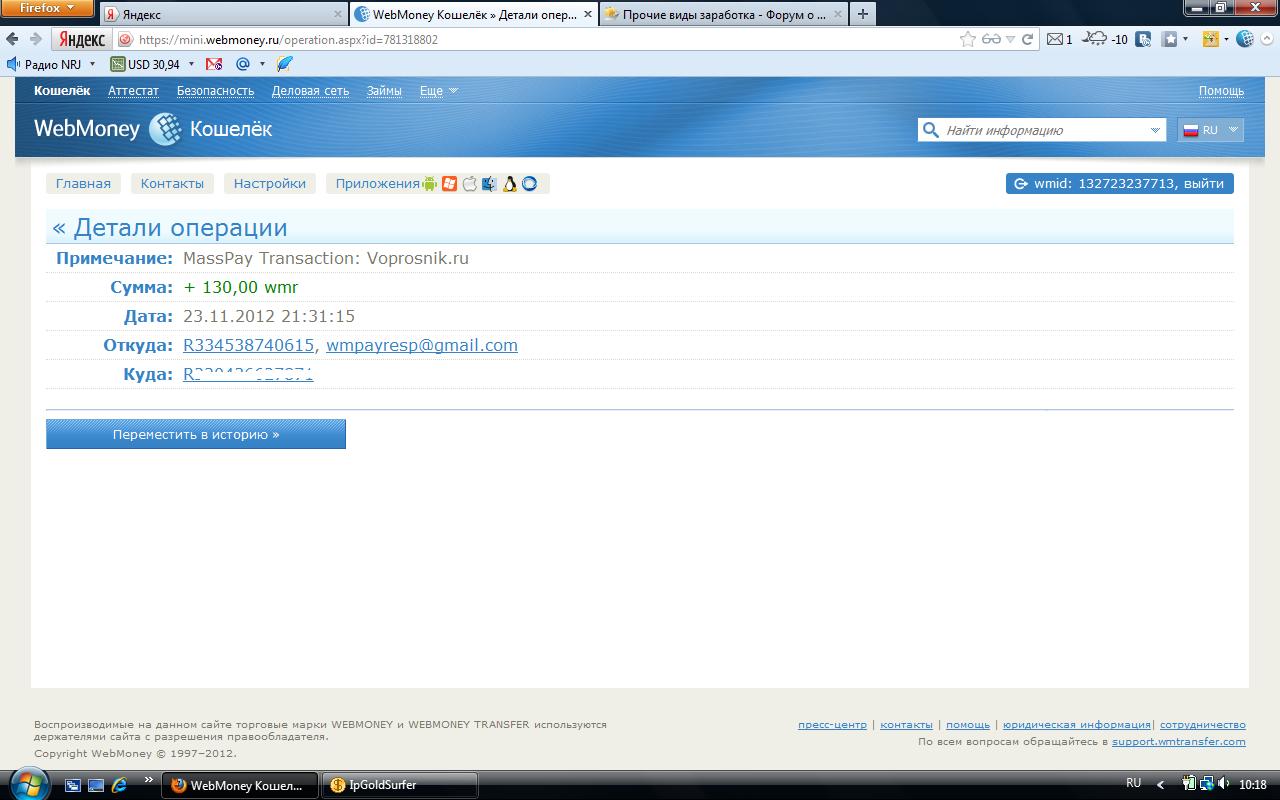Viewport: 1280px width, 800px height.
Task: Switch to the Яндекс tab
Action: click(x=222, y=14)
